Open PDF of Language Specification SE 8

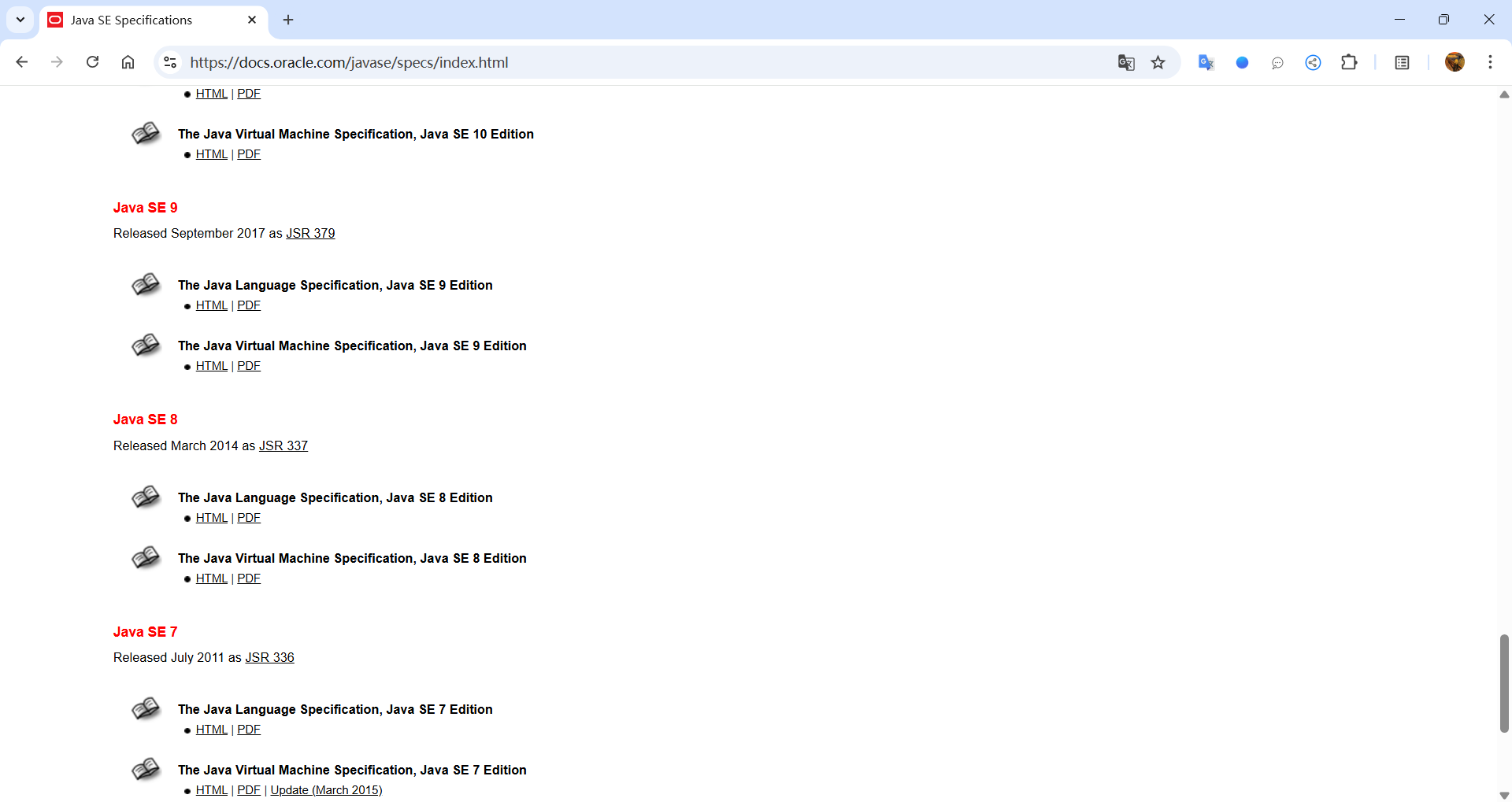(x=249, y=518)
